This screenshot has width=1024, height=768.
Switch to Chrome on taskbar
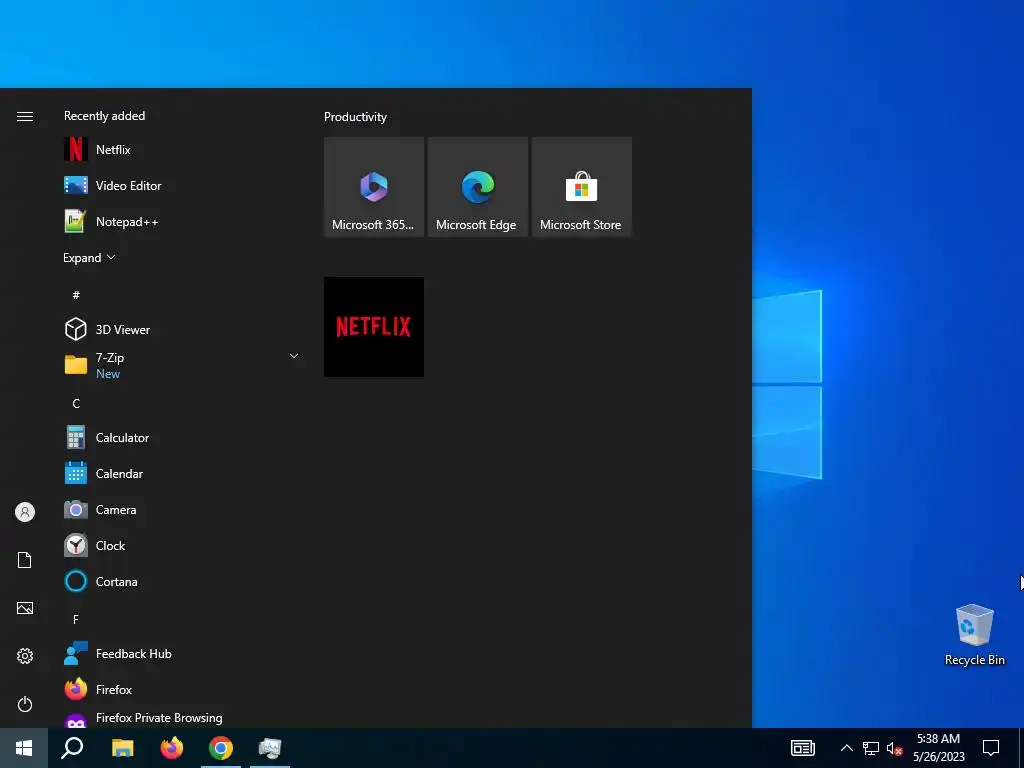point(221,748)
